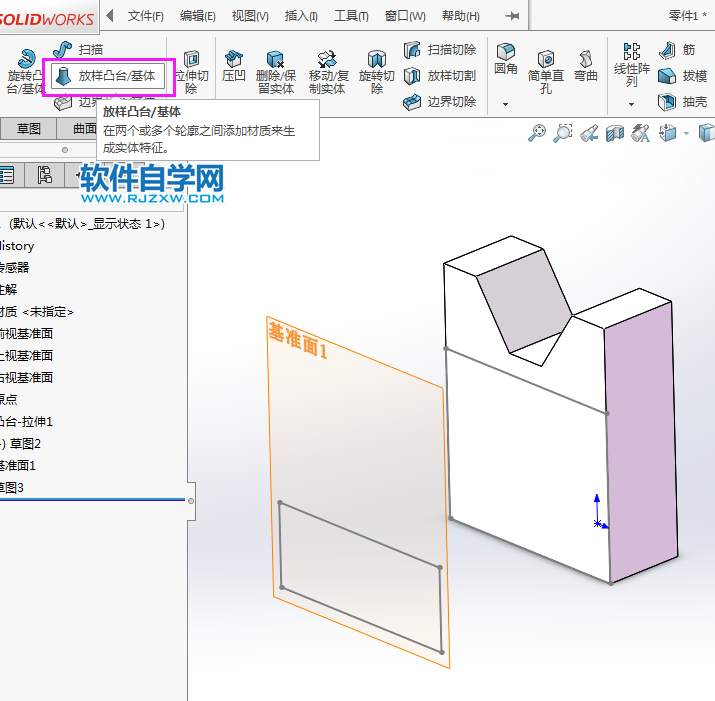715x701 pixels.
Task: Select 草图2 in the feature tree
Action: coord(21,443)
